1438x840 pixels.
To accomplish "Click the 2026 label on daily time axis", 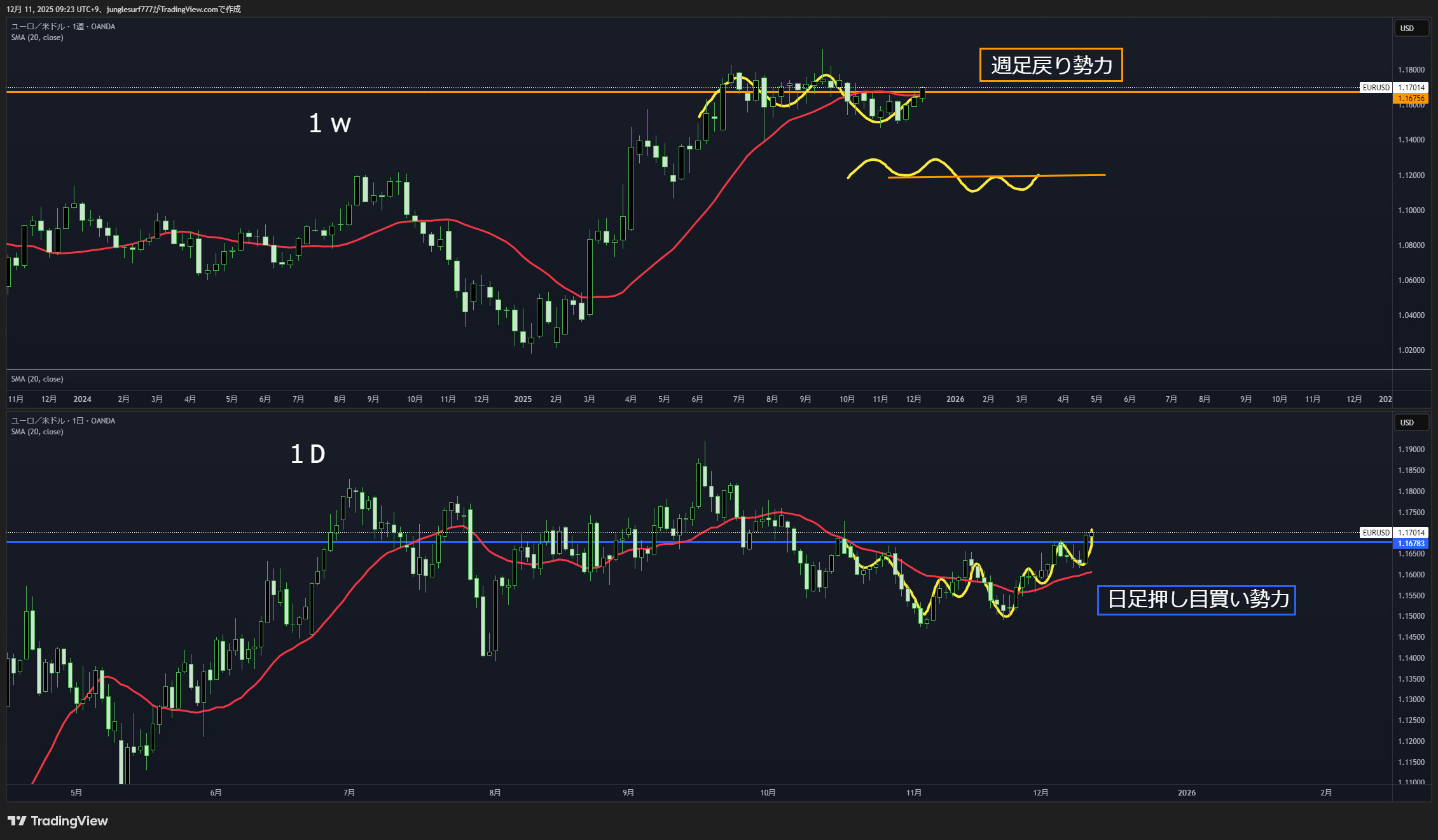I will tap(1186, 793).
